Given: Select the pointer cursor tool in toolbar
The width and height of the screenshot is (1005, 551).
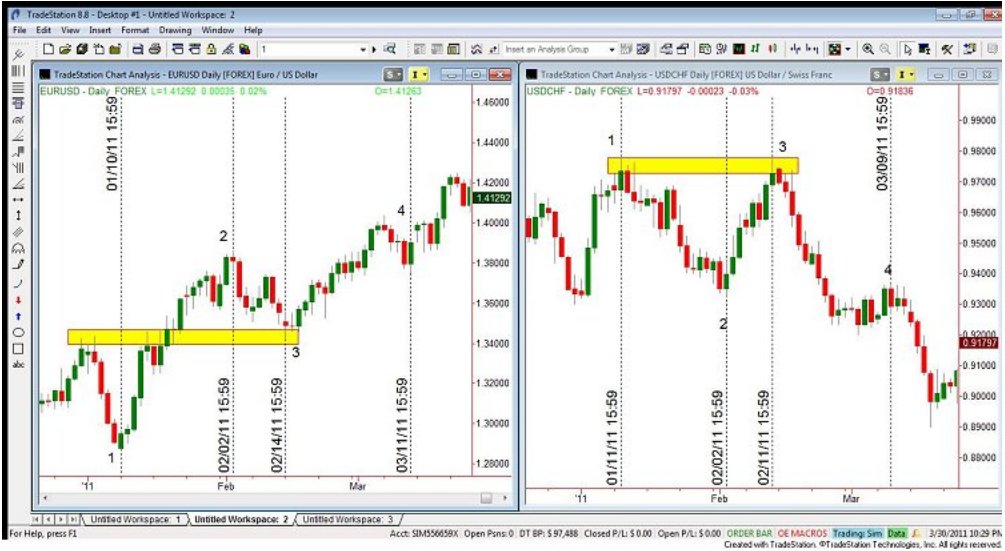Looking at the screenshot, I should coord(907,49).
